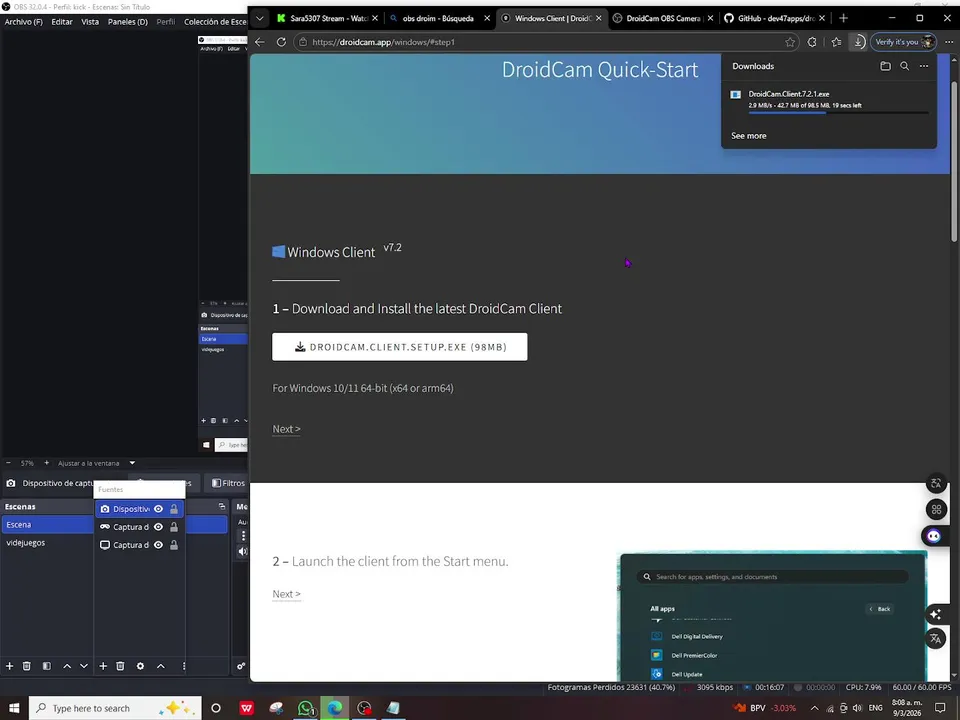The width and height of the screenshot is (960, 720).
Task: Open a new browser tab
Action: [x=844, y=18]
